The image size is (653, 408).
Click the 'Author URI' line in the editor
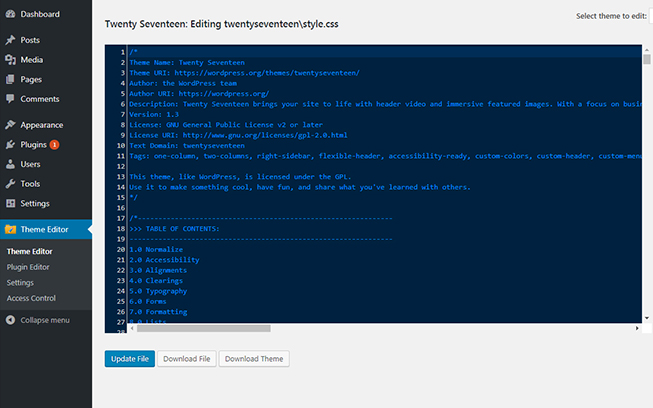coord(199,94)
